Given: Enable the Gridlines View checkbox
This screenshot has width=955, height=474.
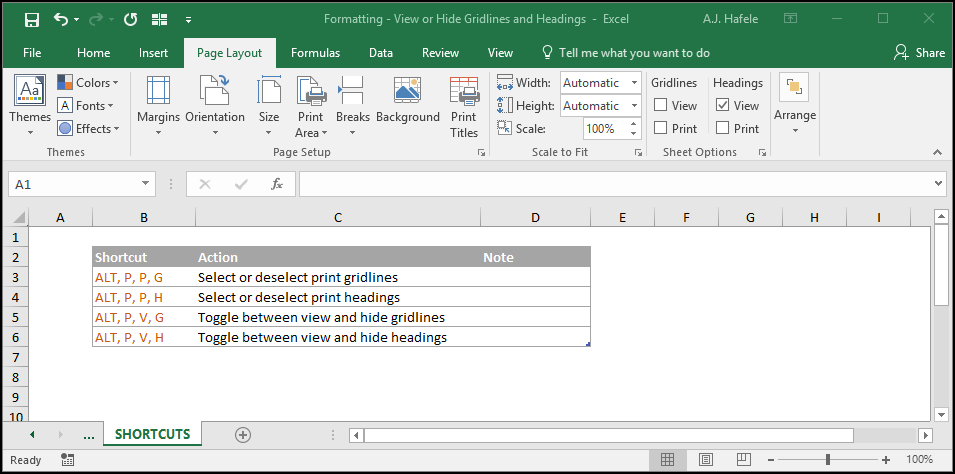Looking at the screenshot, I should coord(660,105).
